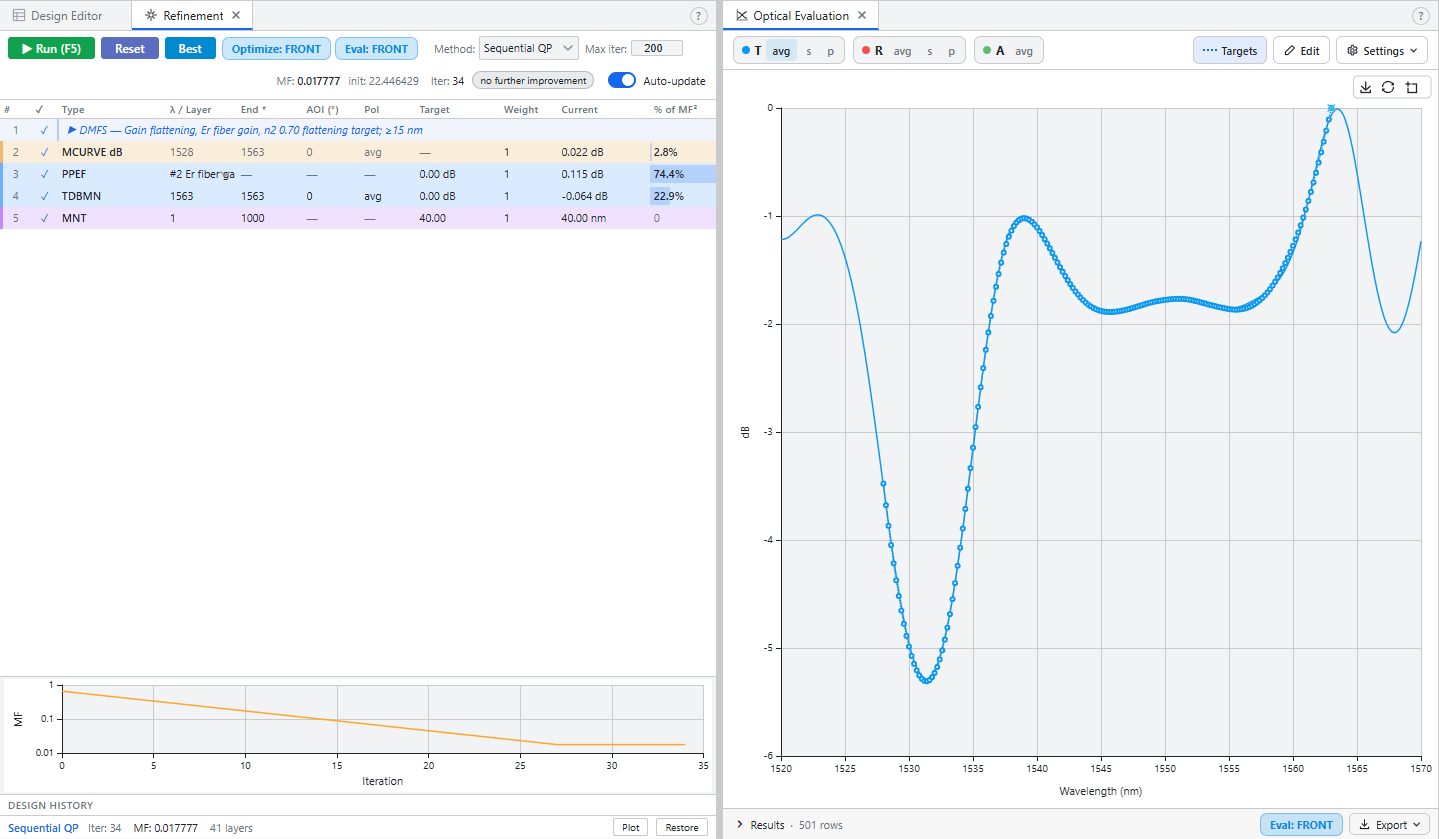Select the p polarization for T
This screenshot has height=839, width=1439.
tap(830, 50)
